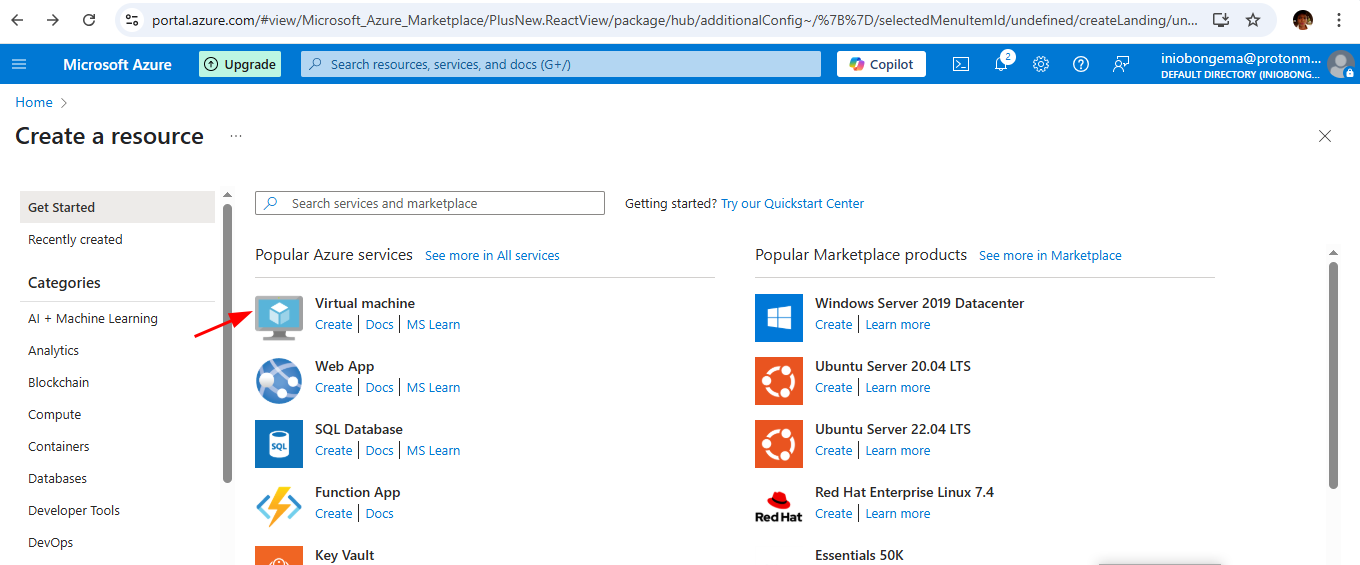Click the SQL Database service icon
Image resolution: width=1360 pixels, height=565 pixels.
coord(279,444)
